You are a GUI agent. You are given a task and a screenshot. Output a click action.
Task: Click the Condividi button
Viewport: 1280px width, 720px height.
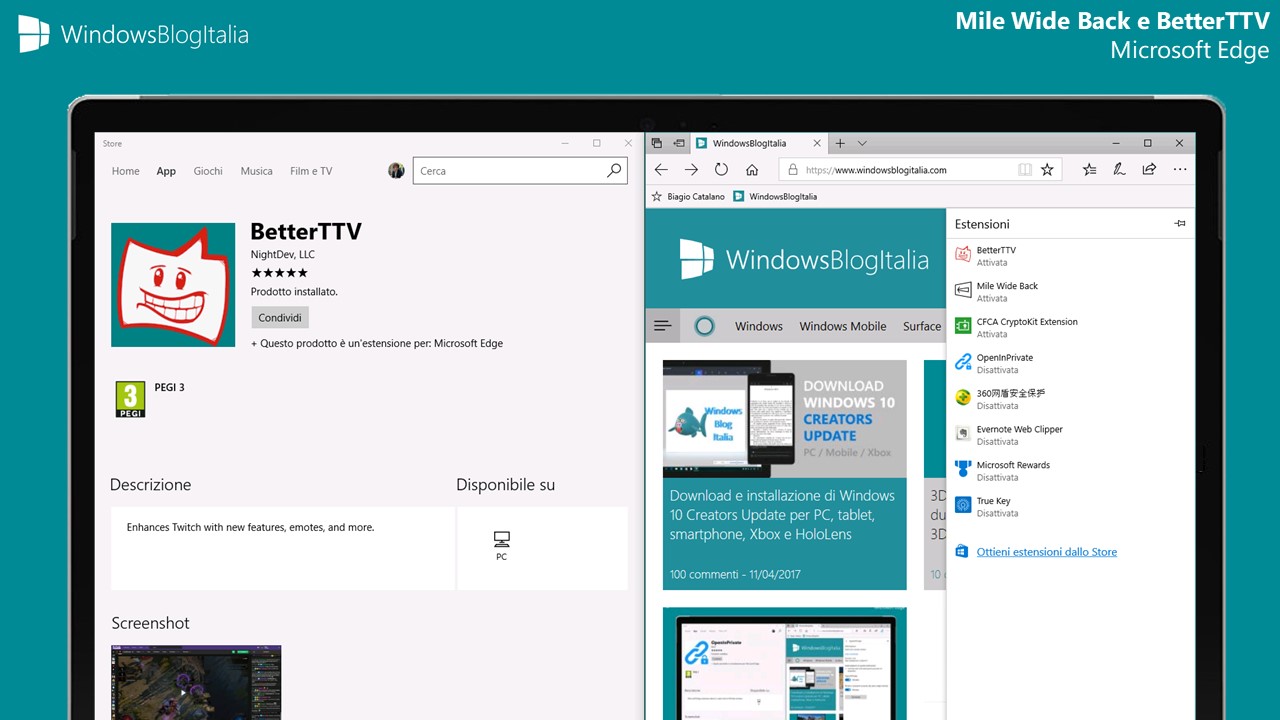point(280,318)
